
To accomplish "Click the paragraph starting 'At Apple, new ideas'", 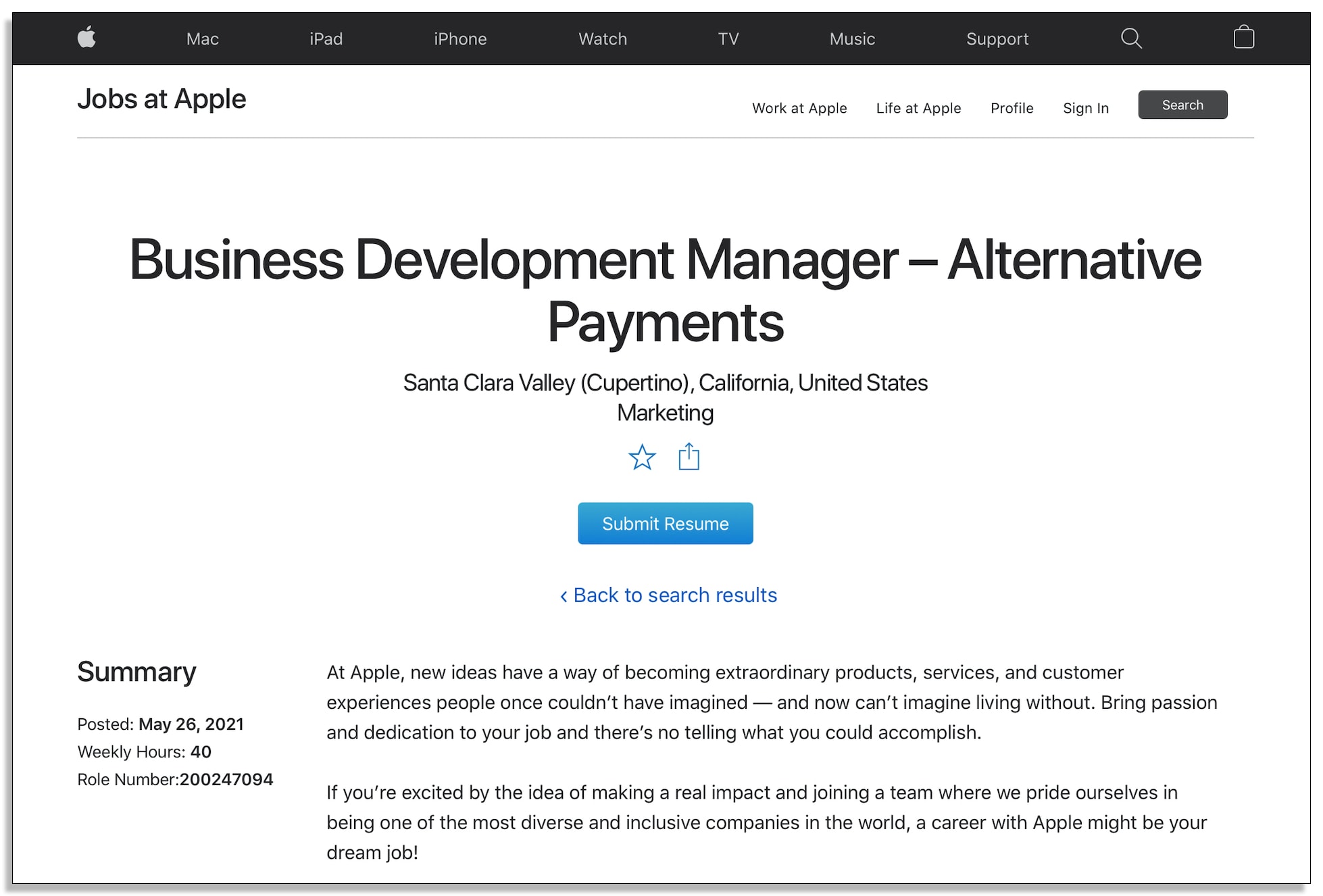I will [772, 703].
